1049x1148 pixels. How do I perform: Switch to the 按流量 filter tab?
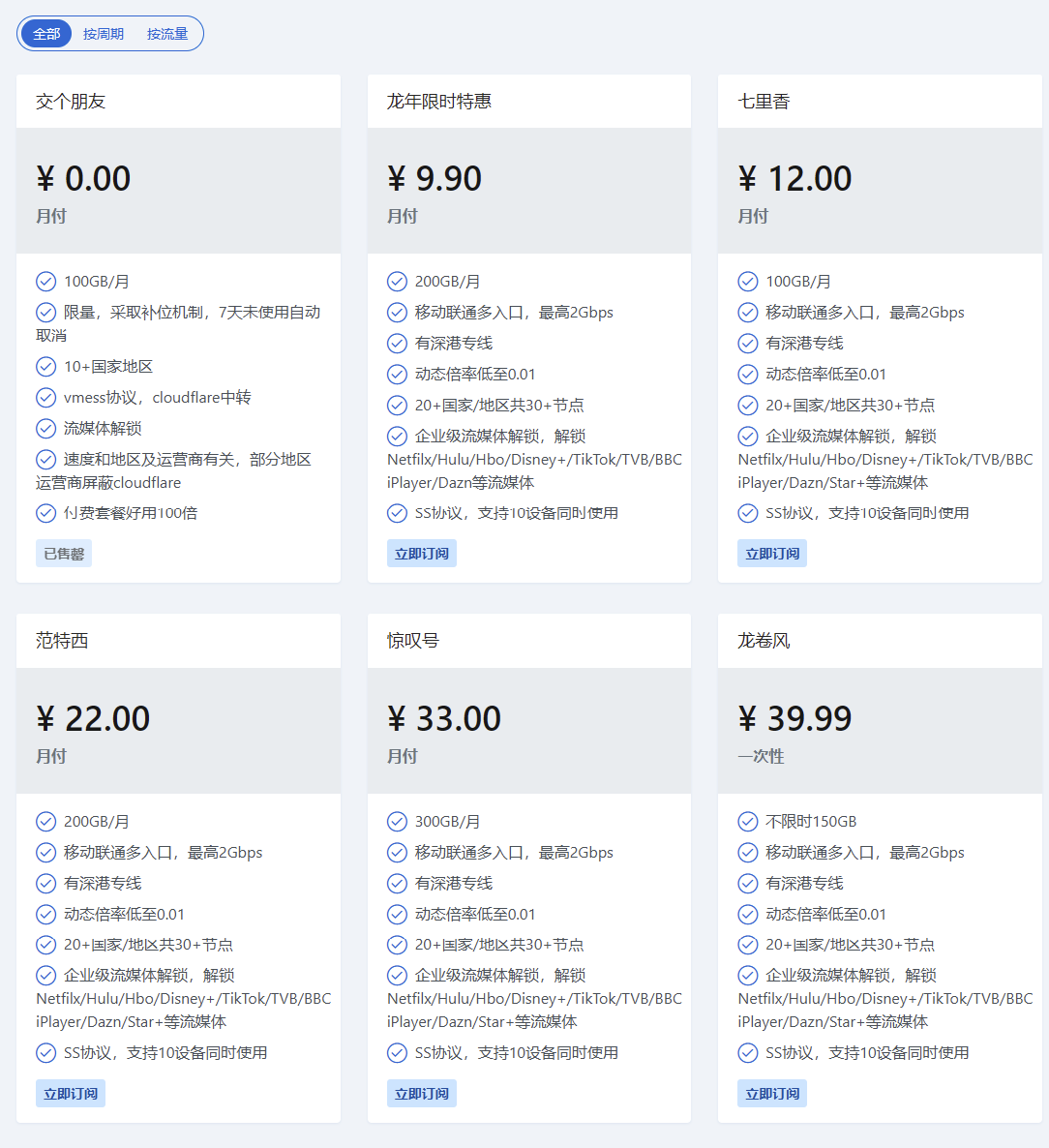point(166,34)
